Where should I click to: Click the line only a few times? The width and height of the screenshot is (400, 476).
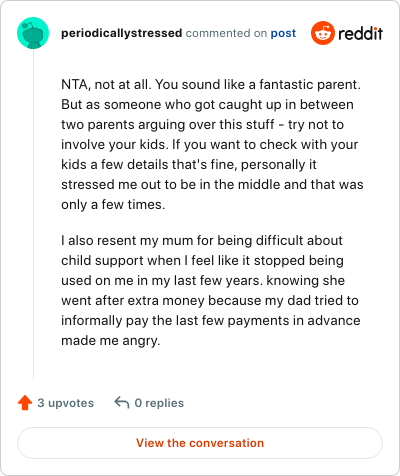tap(113, 205)
